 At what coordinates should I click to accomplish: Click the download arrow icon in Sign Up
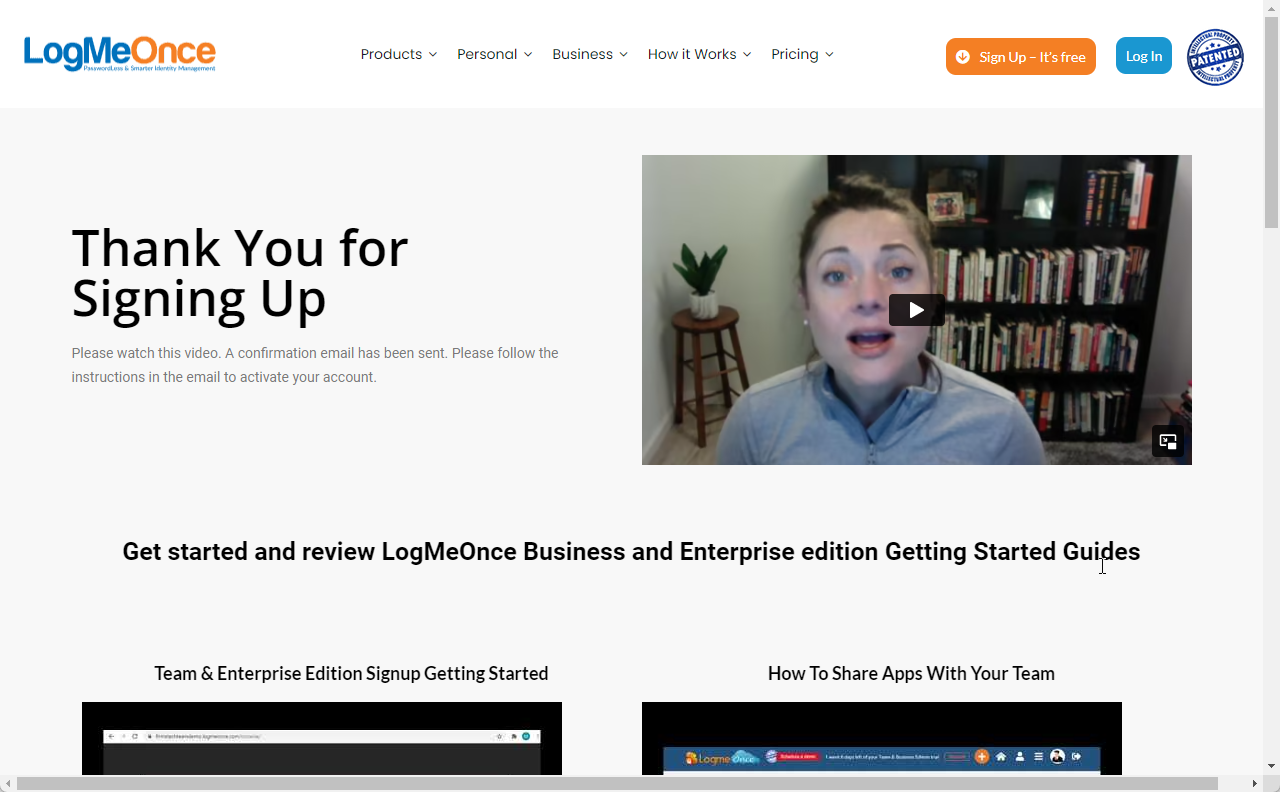[962, 57]
